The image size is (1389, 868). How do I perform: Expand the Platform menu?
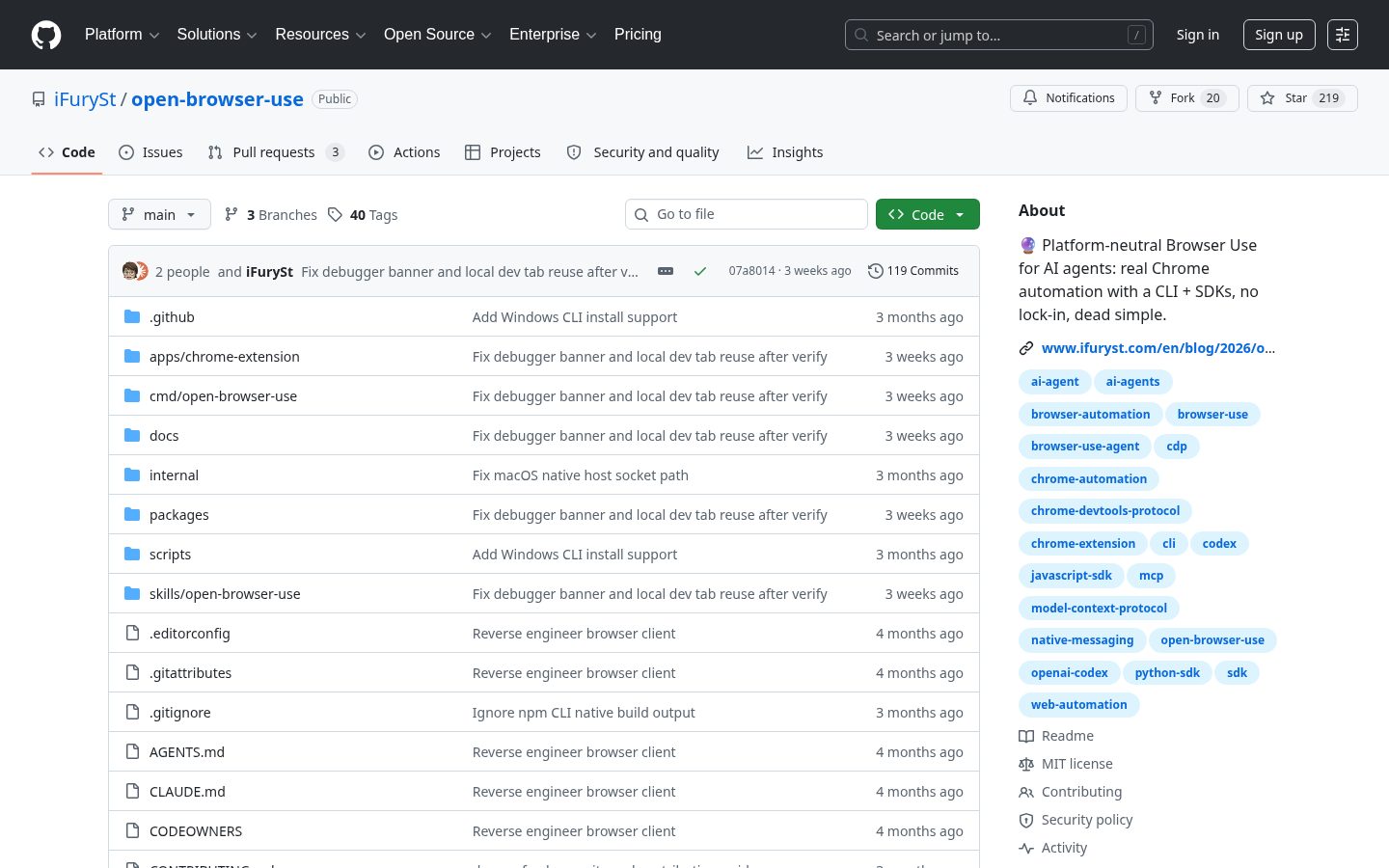click(122, 35)
